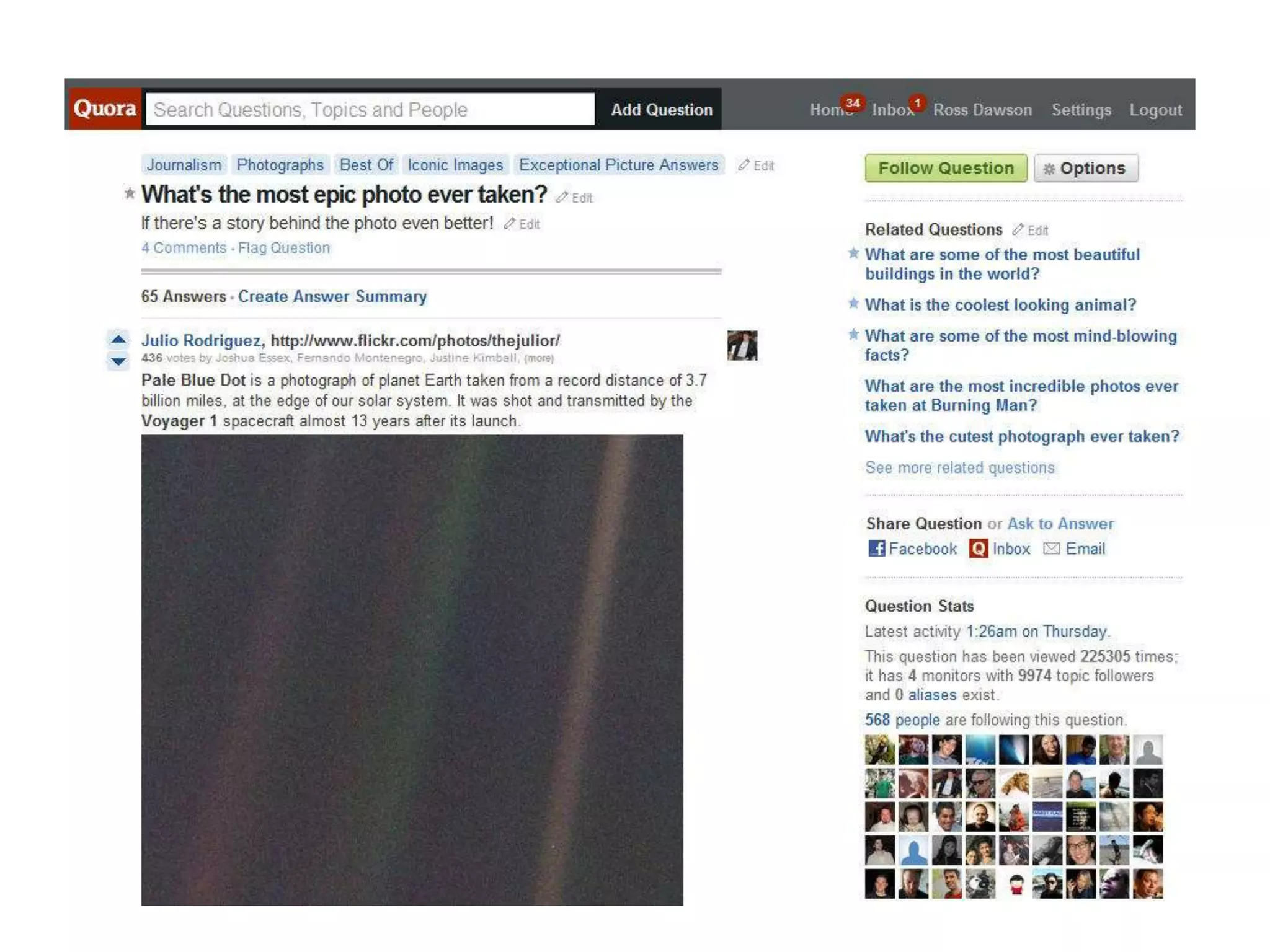This screenshot has width=1270, height=952.
Task: Upvote Julio Rodriguez's answer arrow
Action: pos(118,339)
